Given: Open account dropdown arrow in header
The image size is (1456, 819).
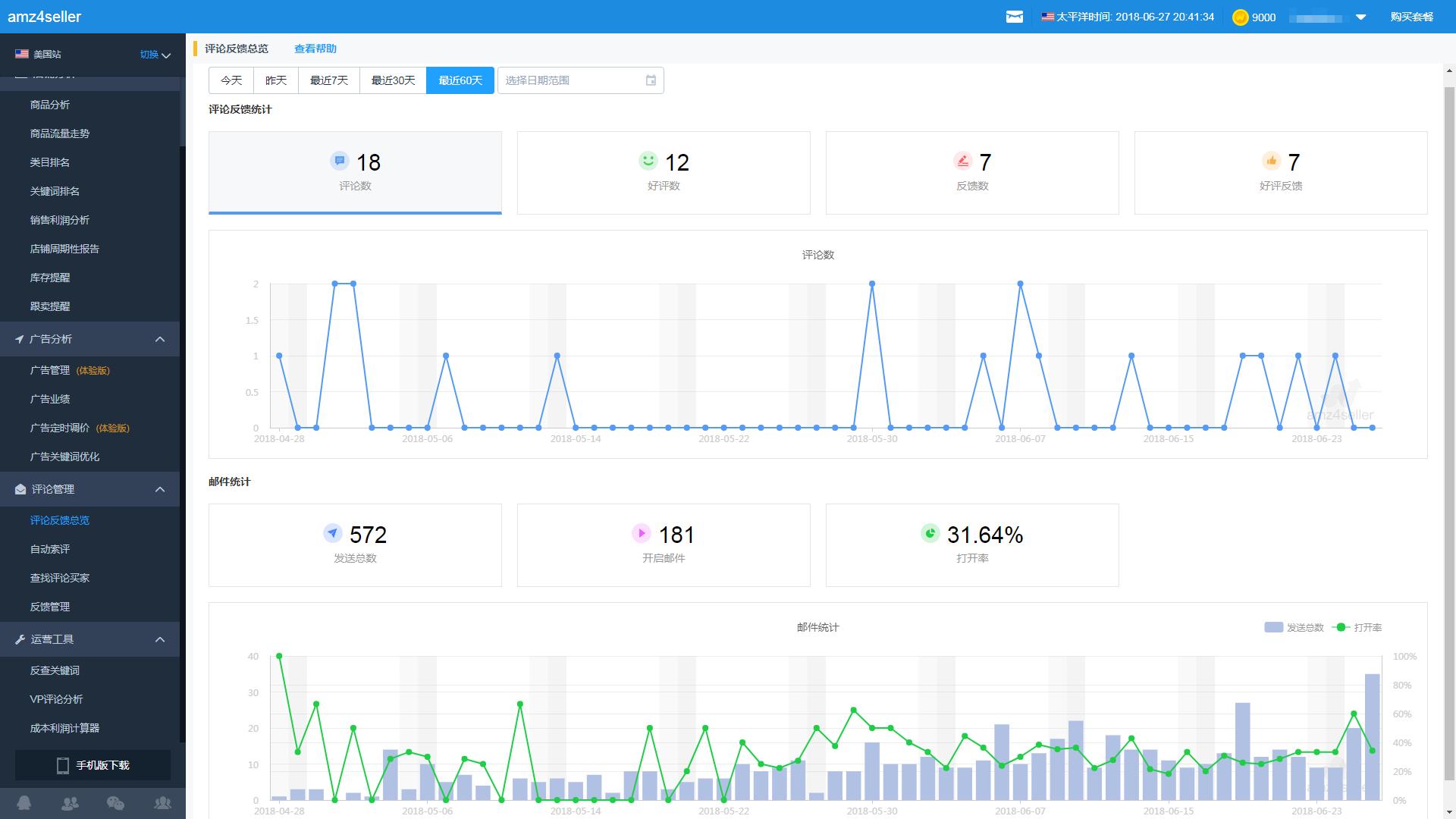Looking at the screenshot, I should coord(1360,17).
